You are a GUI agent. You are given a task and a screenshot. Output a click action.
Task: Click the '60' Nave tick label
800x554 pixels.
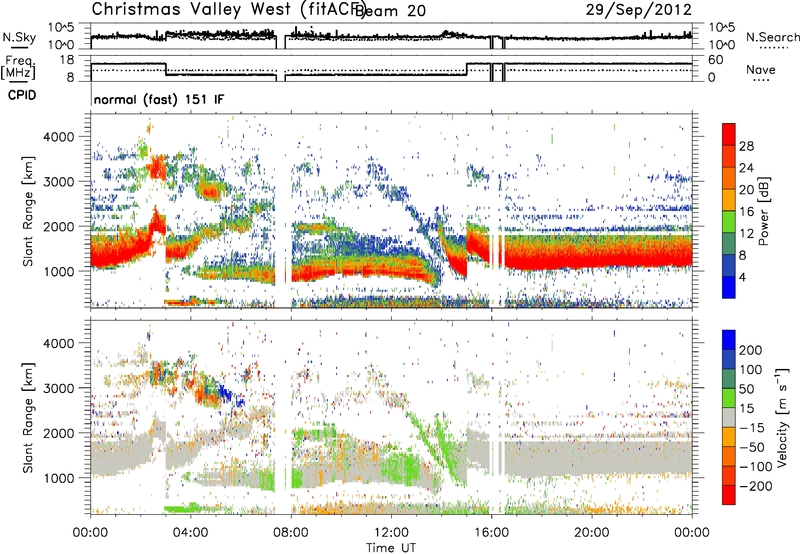715,60
